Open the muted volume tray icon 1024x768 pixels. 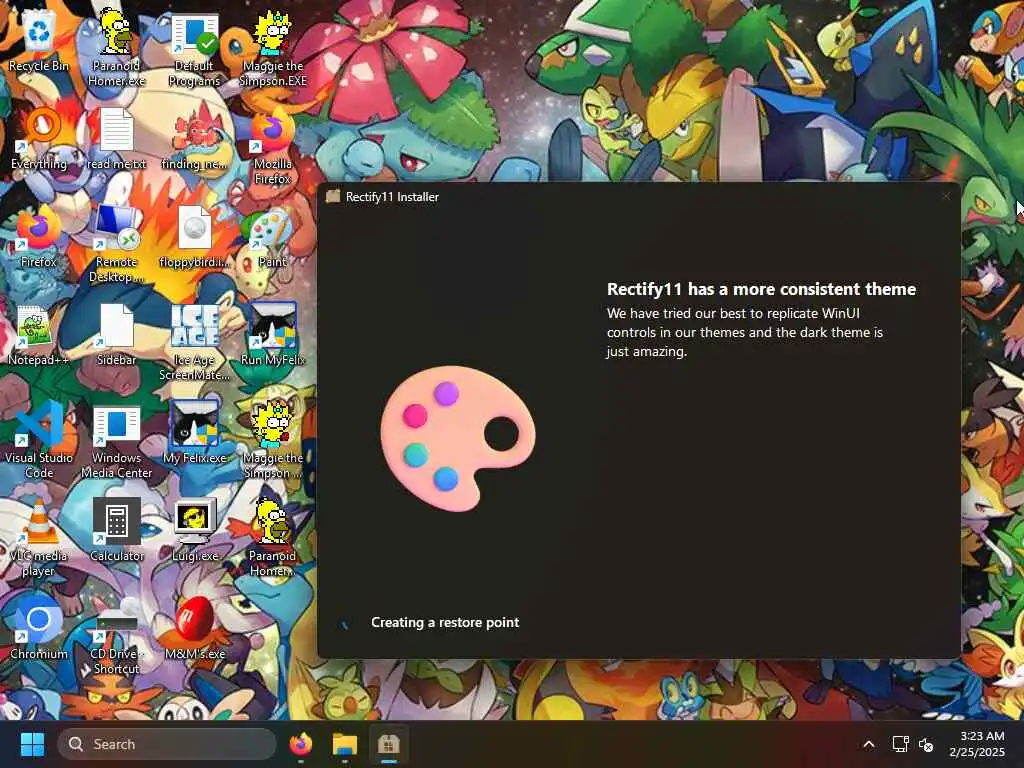click(x=926, y=744)
